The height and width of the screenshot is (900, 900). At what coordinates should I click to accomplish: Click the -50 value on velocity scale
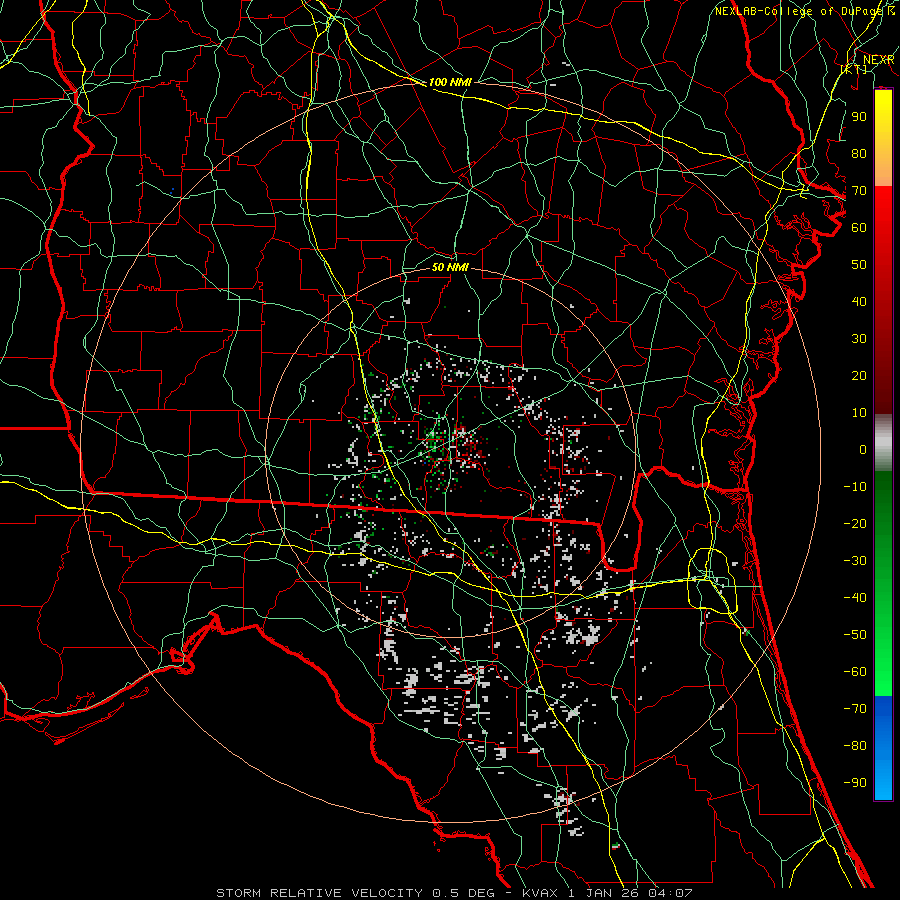tap(855, 634)
